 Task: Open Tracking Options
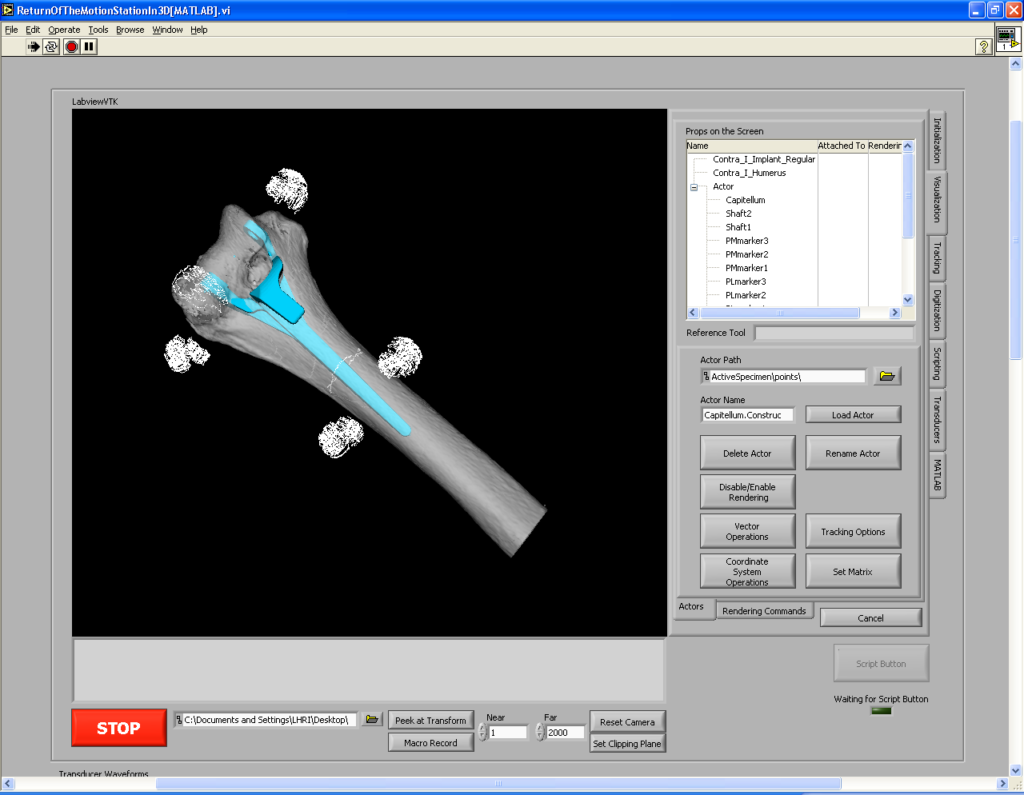tap(853, 532)
